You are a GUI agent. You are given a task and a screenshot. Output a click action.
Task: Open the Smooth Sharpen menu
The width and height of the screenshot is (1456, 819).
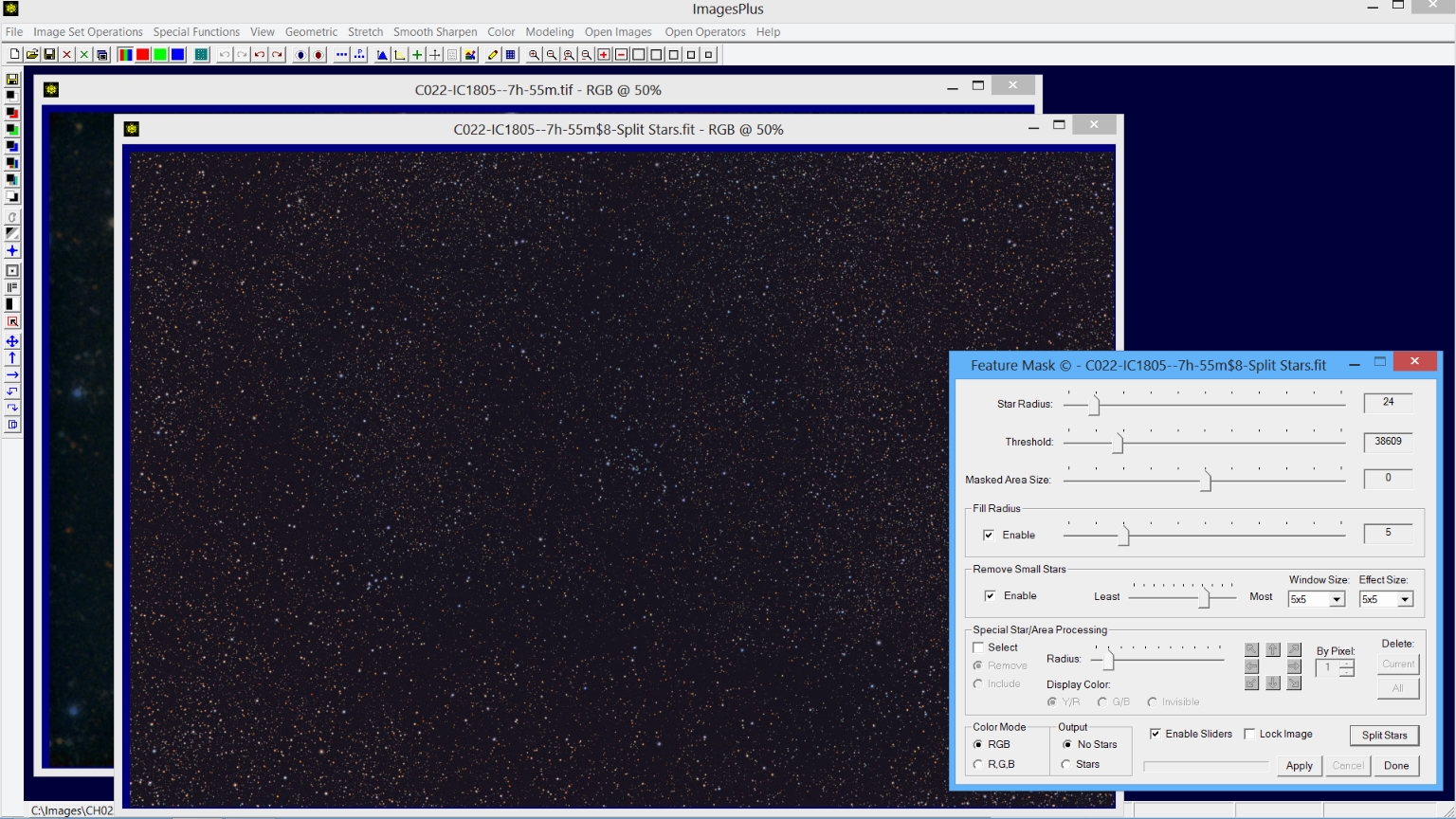click(x=435, y=31)
